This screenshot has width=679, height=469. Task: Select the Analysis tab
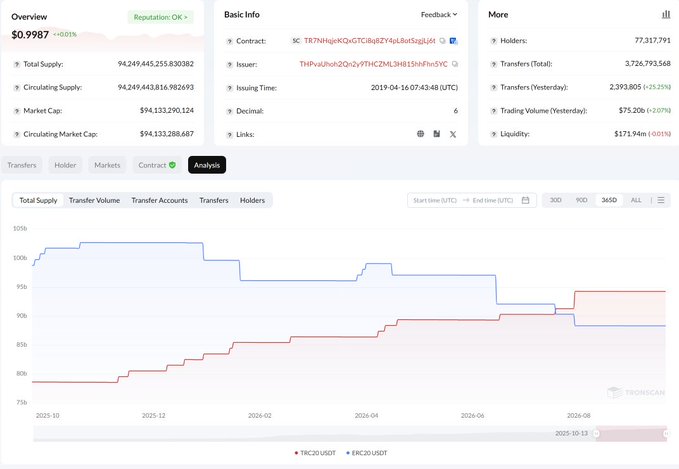[207, 165]
